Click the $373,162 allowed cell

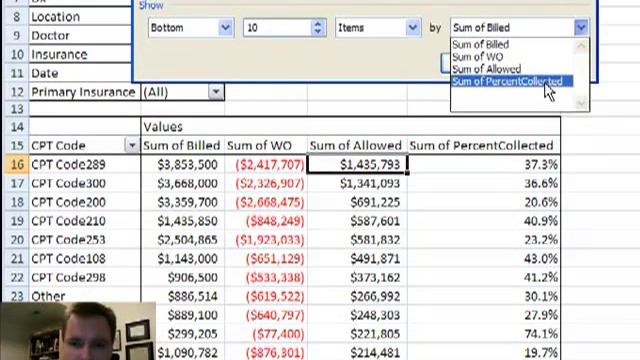(357, 277)
